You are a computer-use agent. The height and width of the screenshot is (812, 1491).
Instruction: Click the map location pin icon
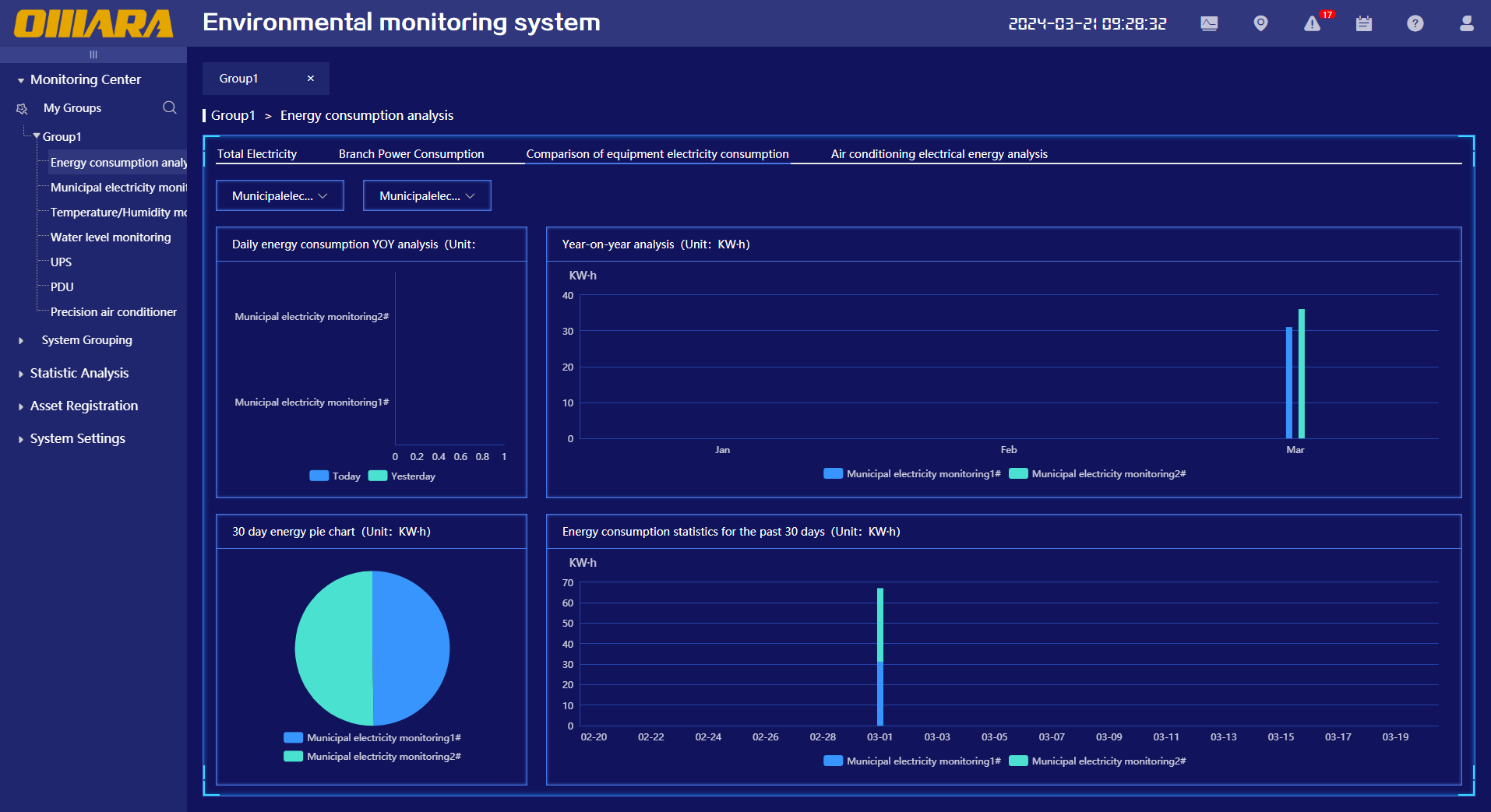tap(1260, 23)
